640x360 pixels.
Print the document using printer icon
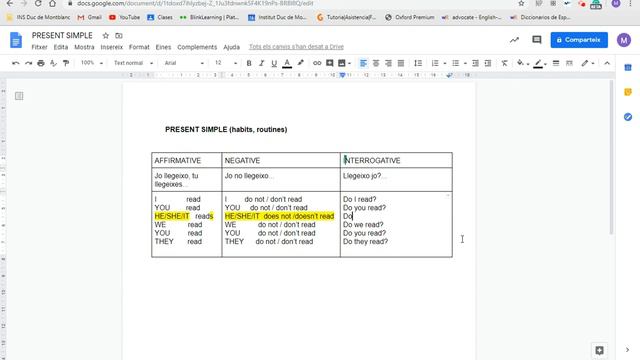pos(41,63)
